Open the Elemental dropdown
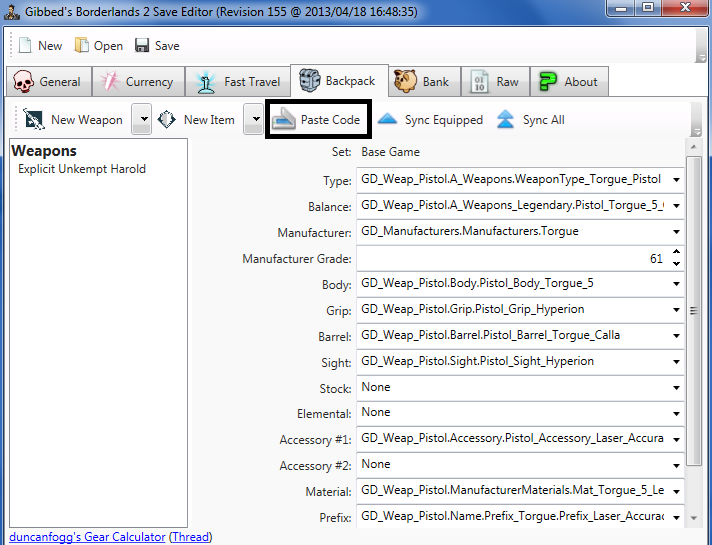The width and height of the screenshot is (712, 545). click(x=676, y=413)
